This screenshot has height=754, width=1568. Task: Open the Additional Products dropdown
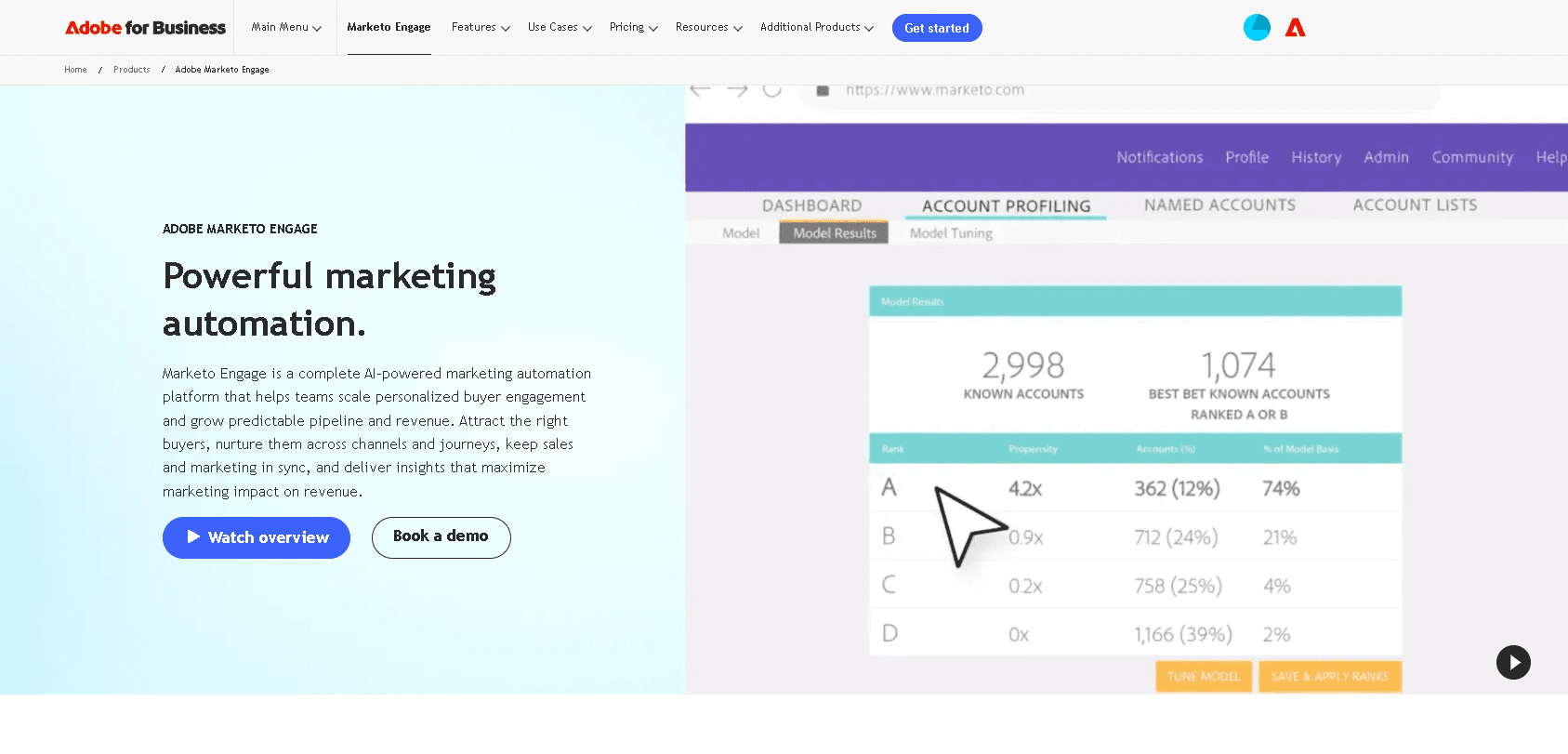coord(817,28)
